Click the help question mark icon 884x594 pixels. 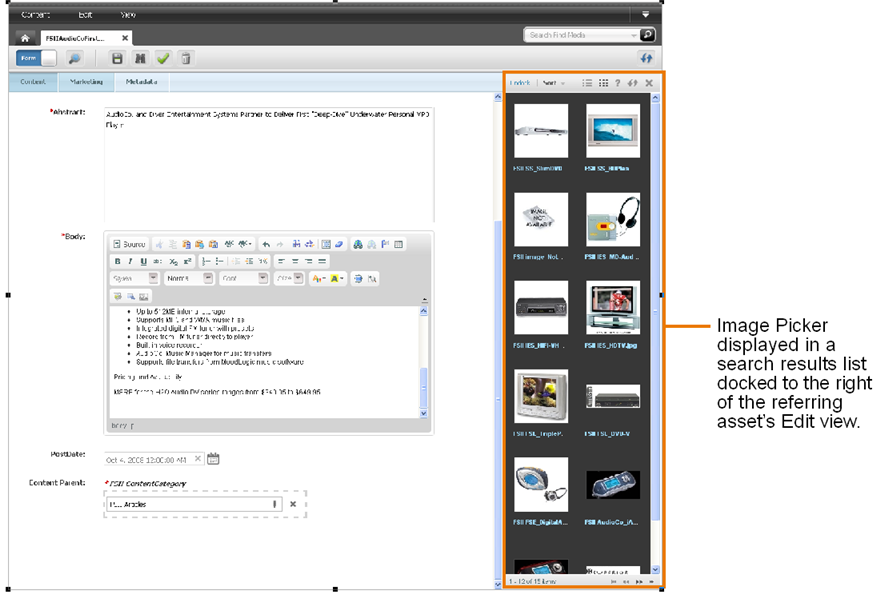tap(618, 83)
